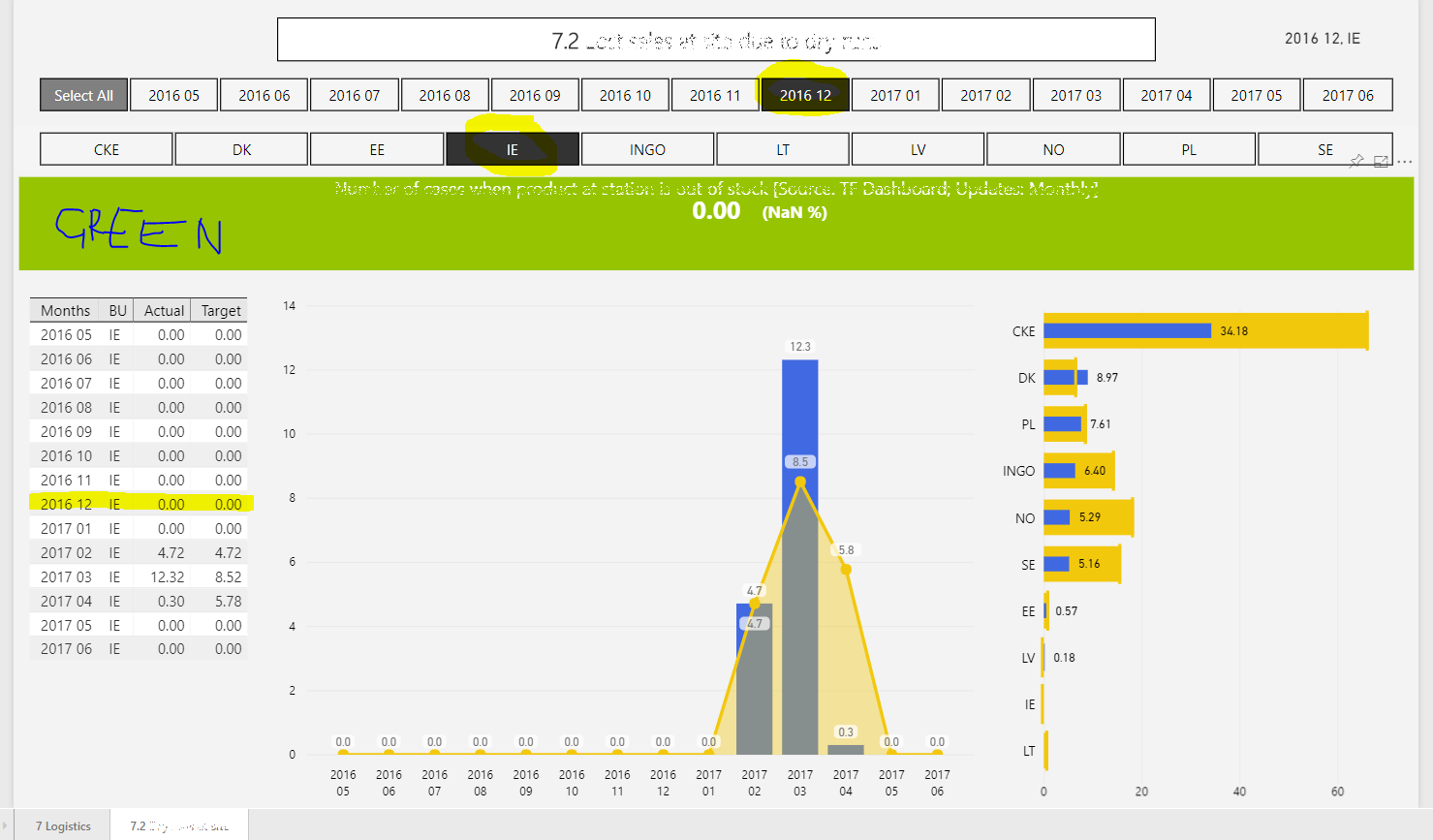Select the CKE bar labeled 34.18
The image size is (1433, 840).
point(1127,330)
